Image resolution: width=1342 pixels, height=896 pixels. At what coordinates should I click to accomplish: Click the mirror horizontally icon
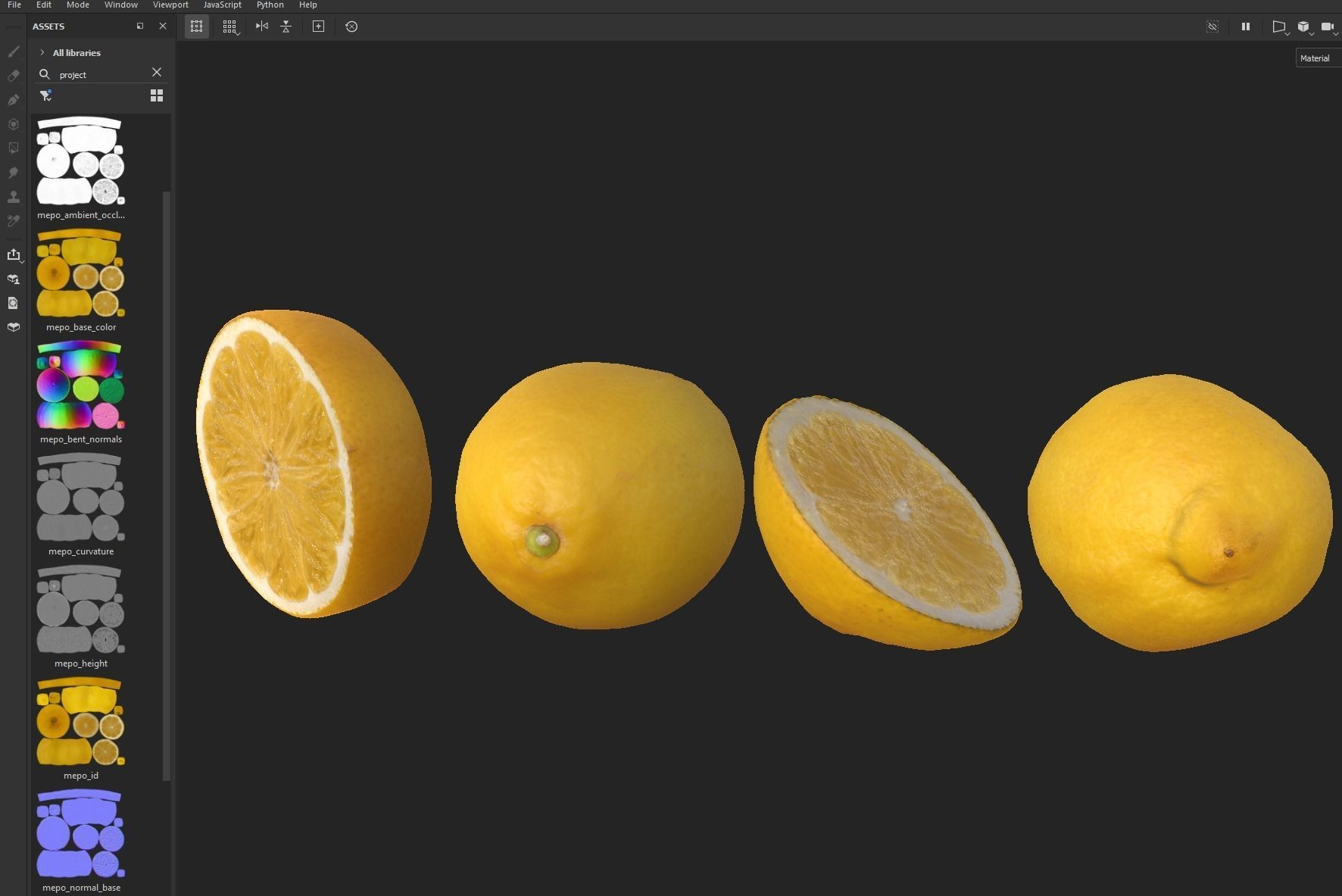click(262, 27)
